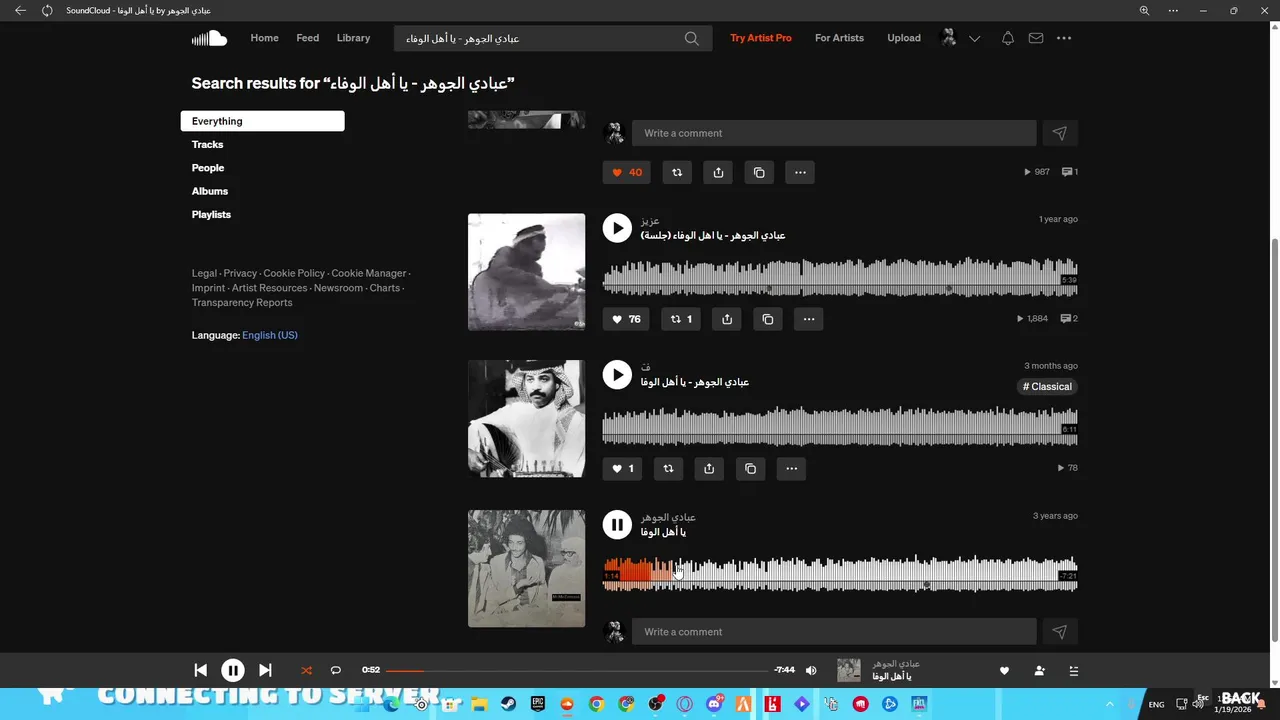This screenshot has height=720, width=1280.
Task: Filter results by Playlists
Action: [x=211, y=215]
